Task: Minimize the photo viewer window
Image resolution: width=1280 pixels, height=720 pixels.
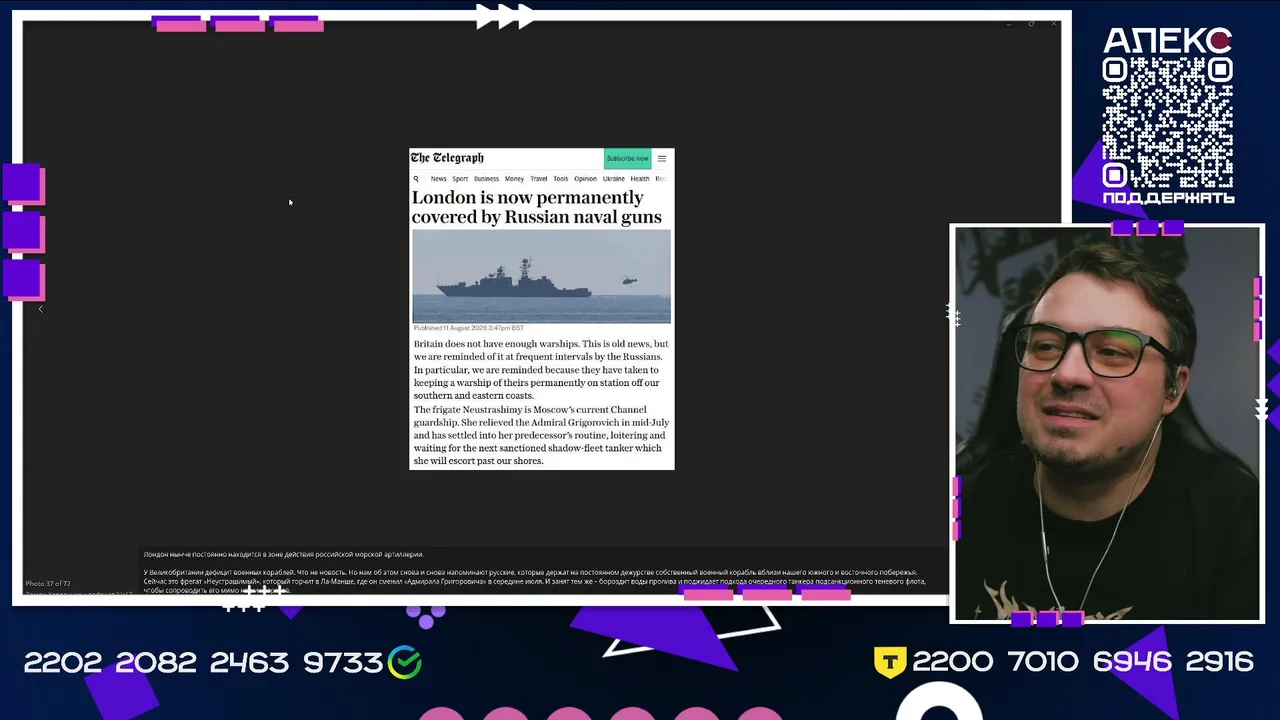Action: click(x=1008, y=23)
